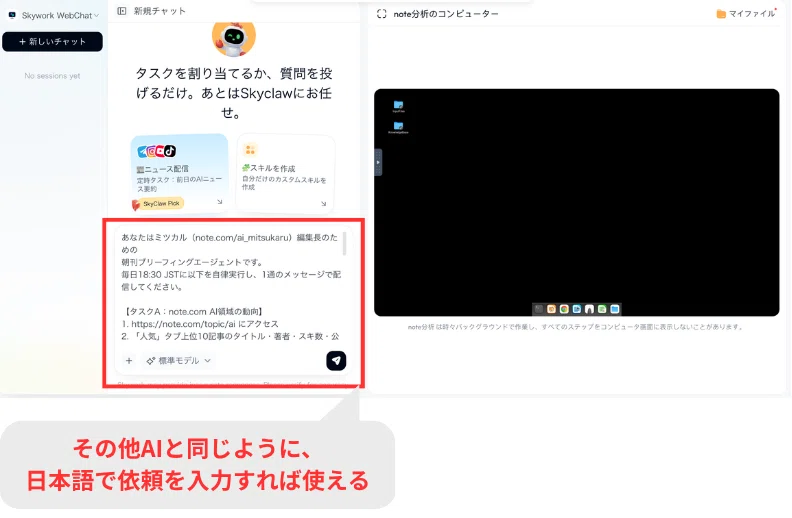Click the fullscreen icon beside note分析のコンピューター
The width and height of the screenshot is (792, 518).
[x=381, y=14]
